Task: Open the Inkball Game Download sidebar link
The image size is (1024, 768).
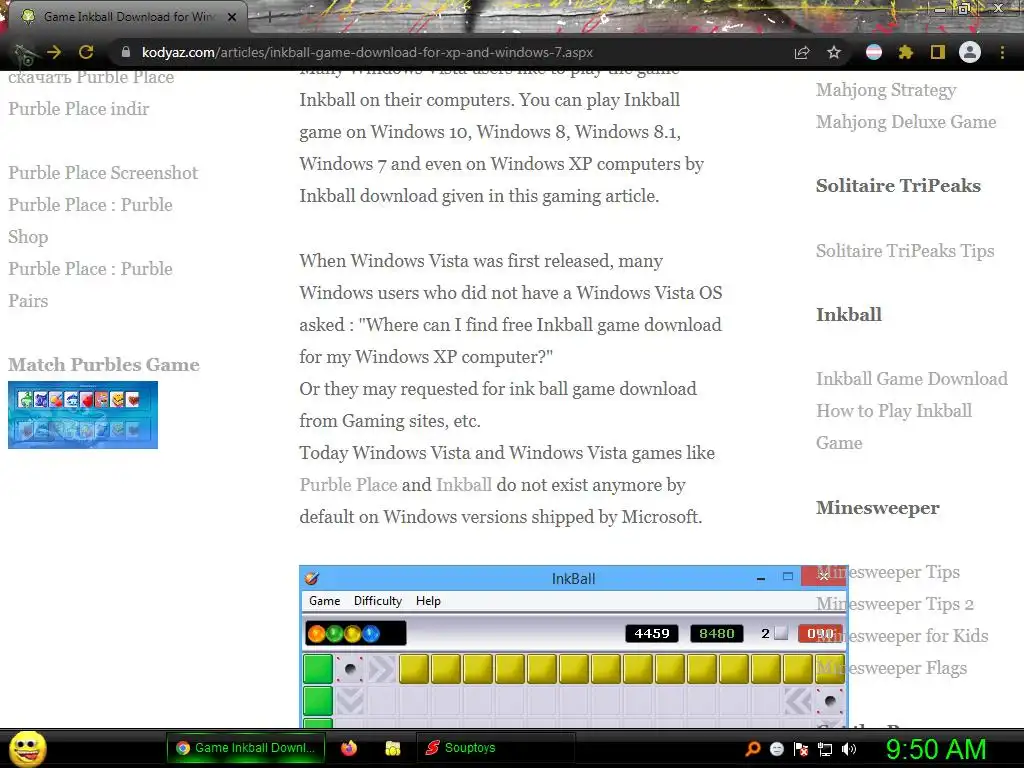Action: click(x=911, y=379)
